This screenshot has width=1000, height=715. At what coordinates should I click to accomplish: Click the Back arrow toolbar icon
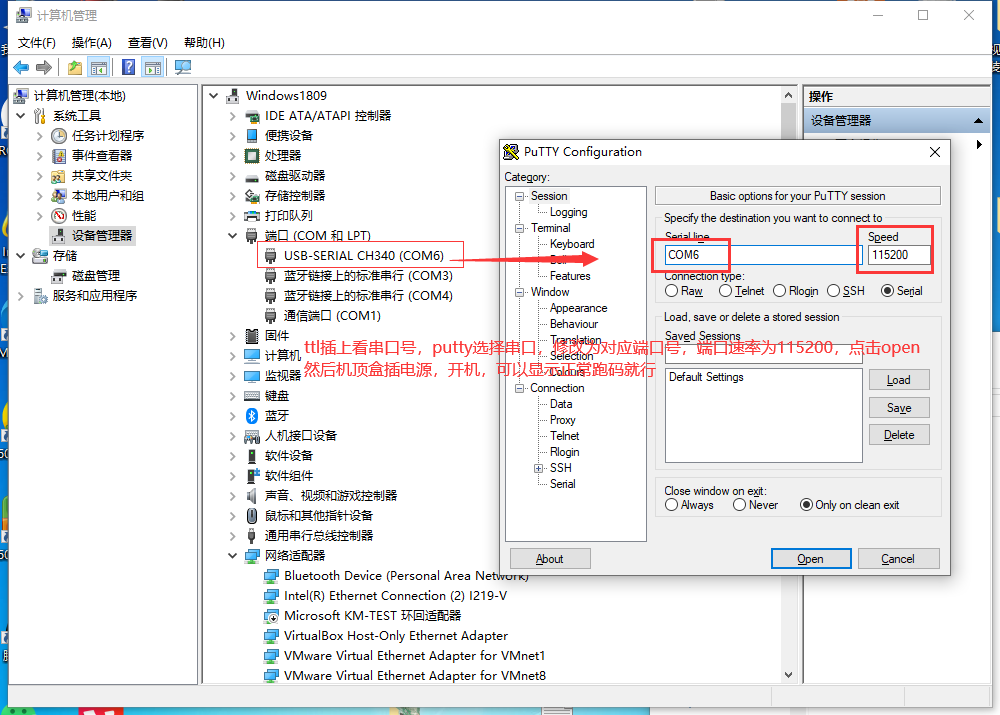(21, 67)
